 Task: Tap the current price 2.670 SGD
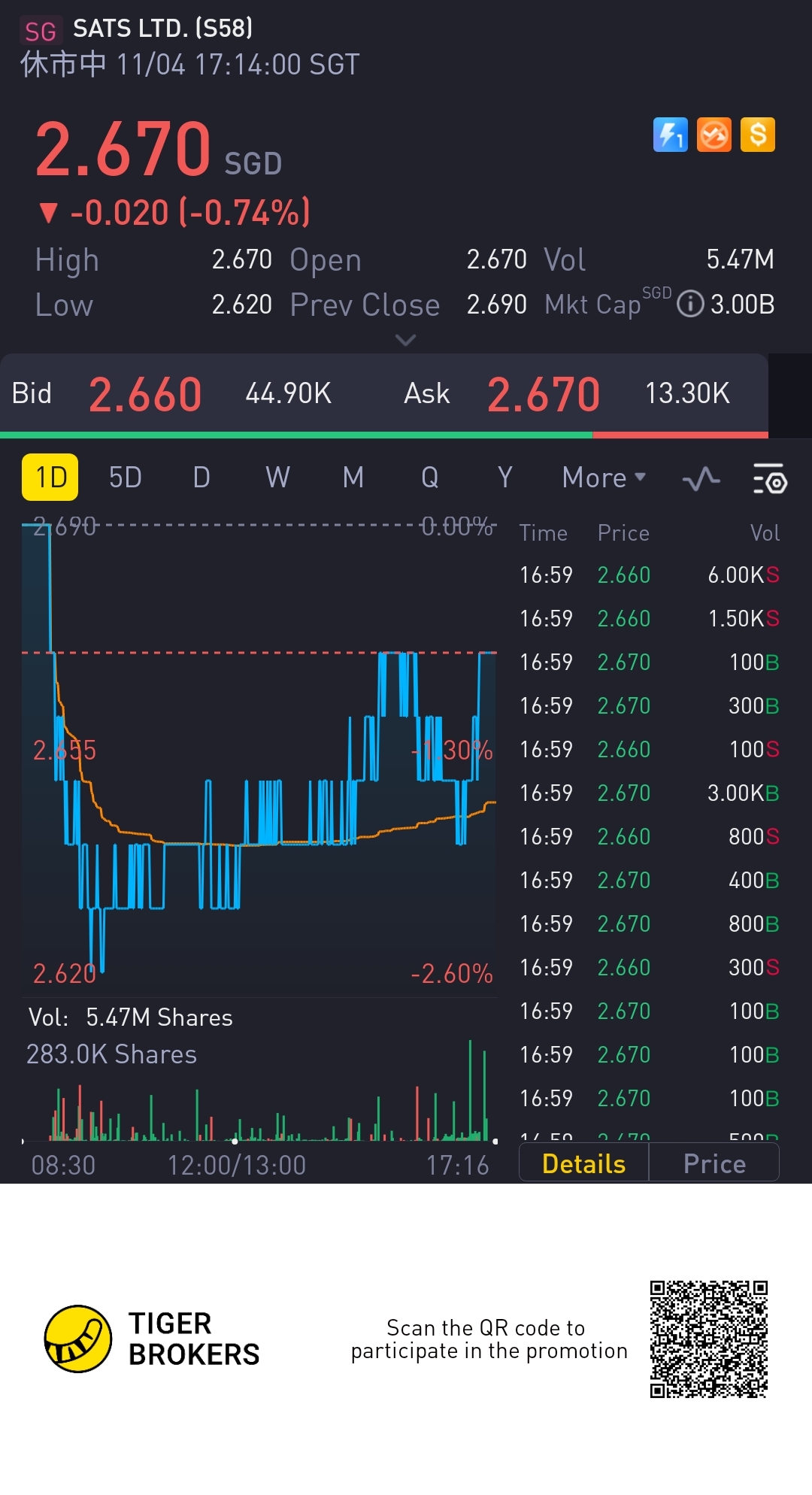[x=159, y=148]
